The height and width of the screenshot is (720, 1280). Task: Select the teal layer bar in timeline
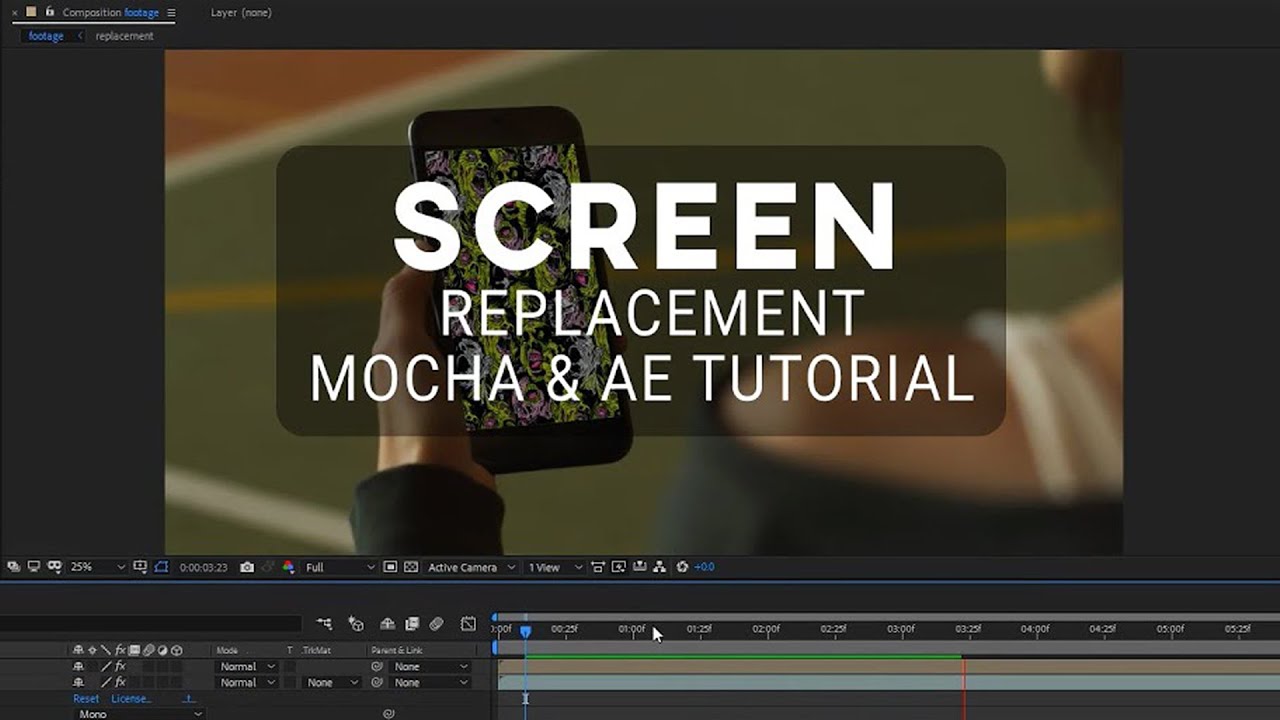click(x=889, y=682)
